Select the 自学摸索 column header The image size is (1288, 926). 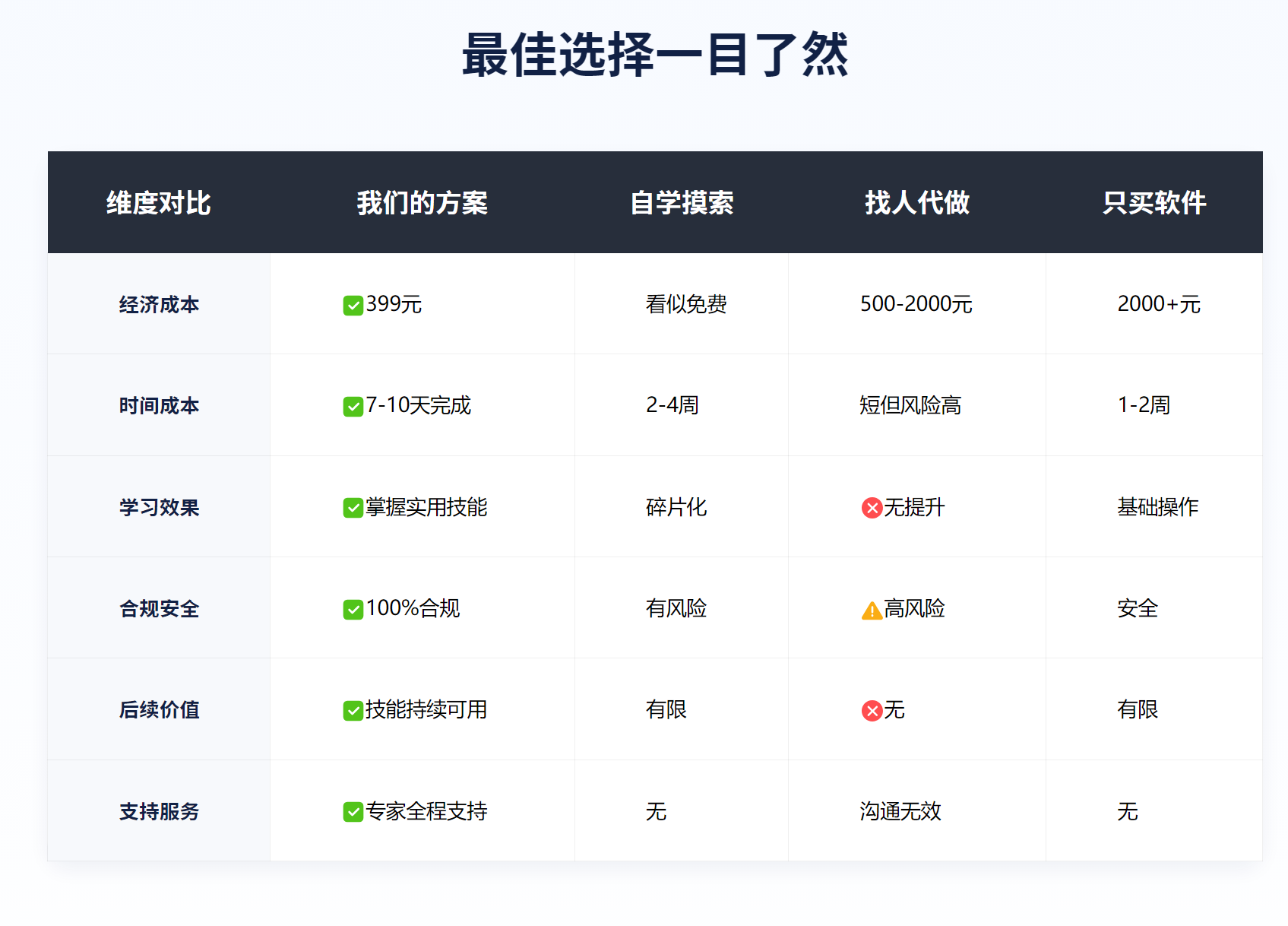[682, 203]
